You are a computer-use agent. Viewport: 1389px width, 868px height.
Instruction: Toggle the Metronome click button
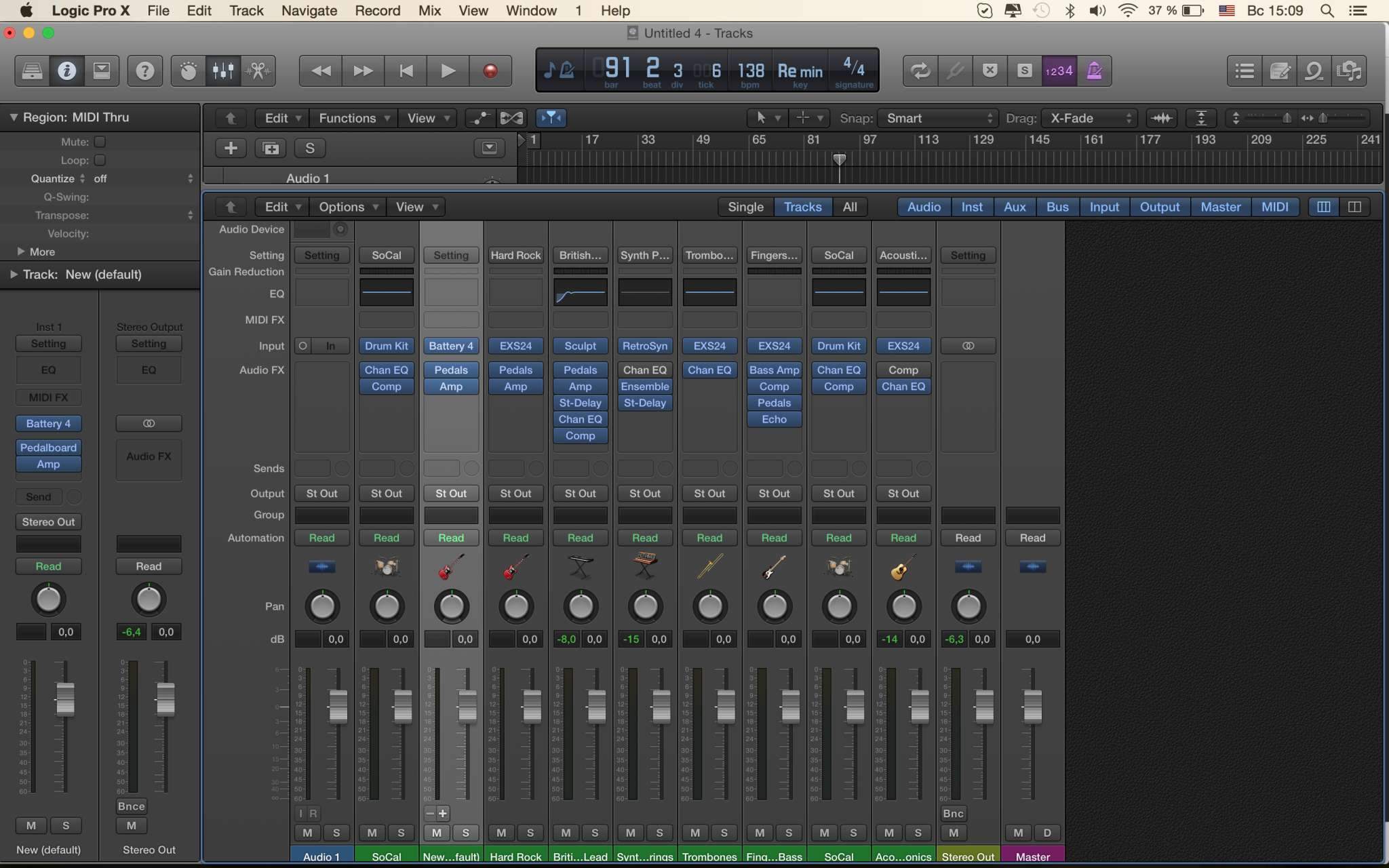pos(1094,71)
